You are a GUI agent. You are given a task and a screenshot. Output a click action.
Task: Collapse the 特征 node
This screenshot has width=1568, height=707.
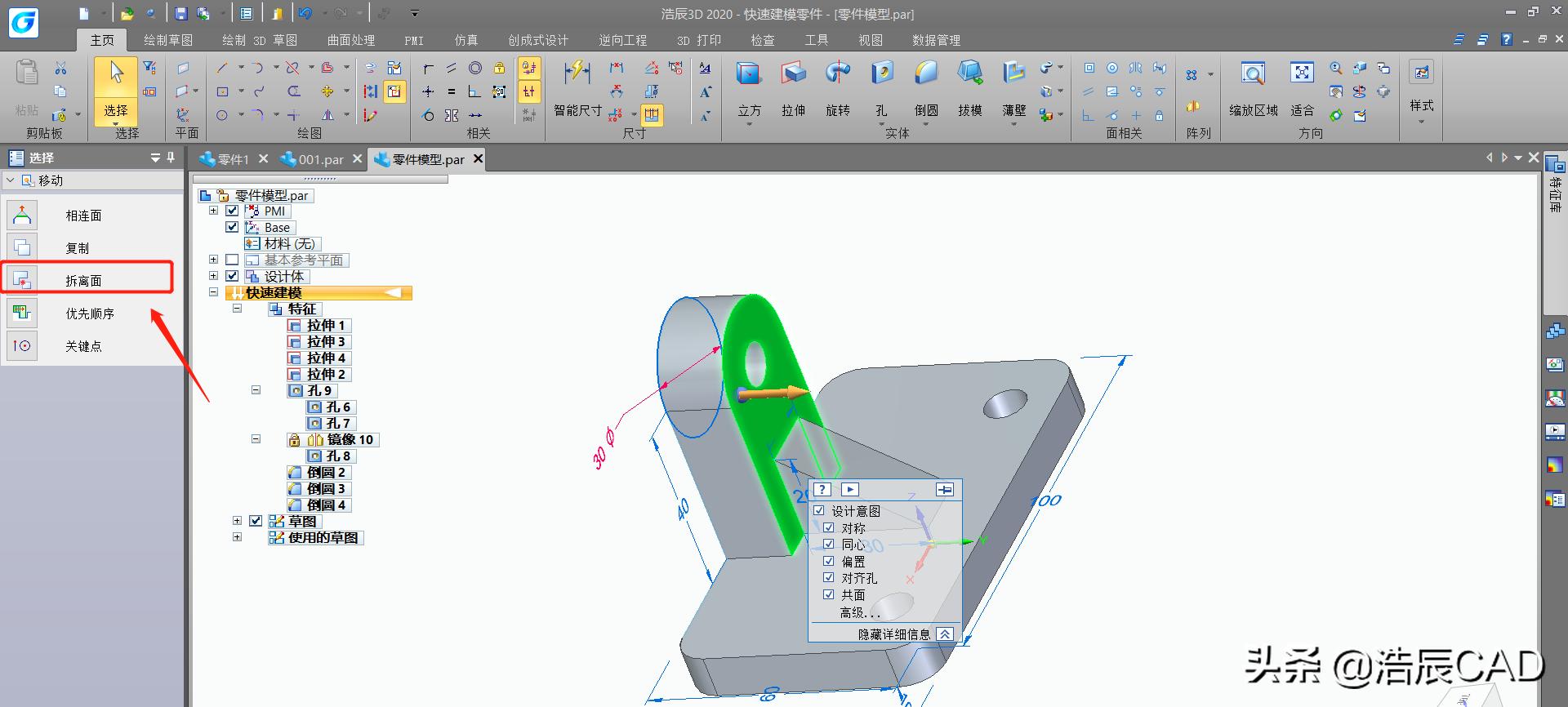[x=237, y=309]
